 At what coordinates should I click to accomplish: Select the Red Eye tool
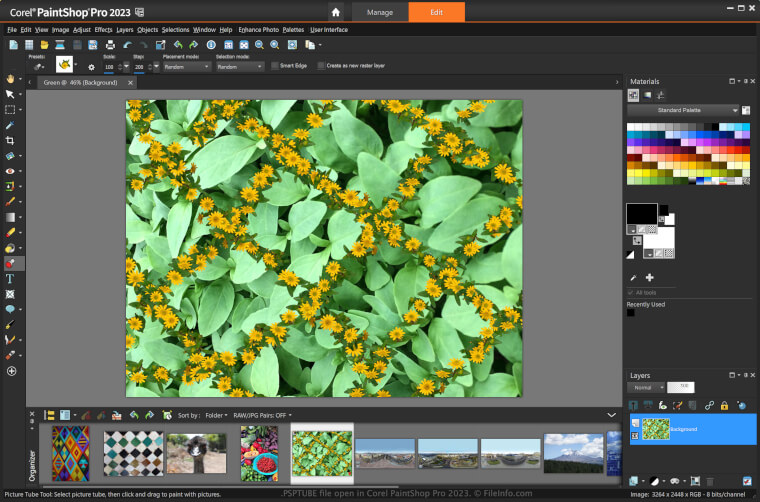(x=11, y=171)
